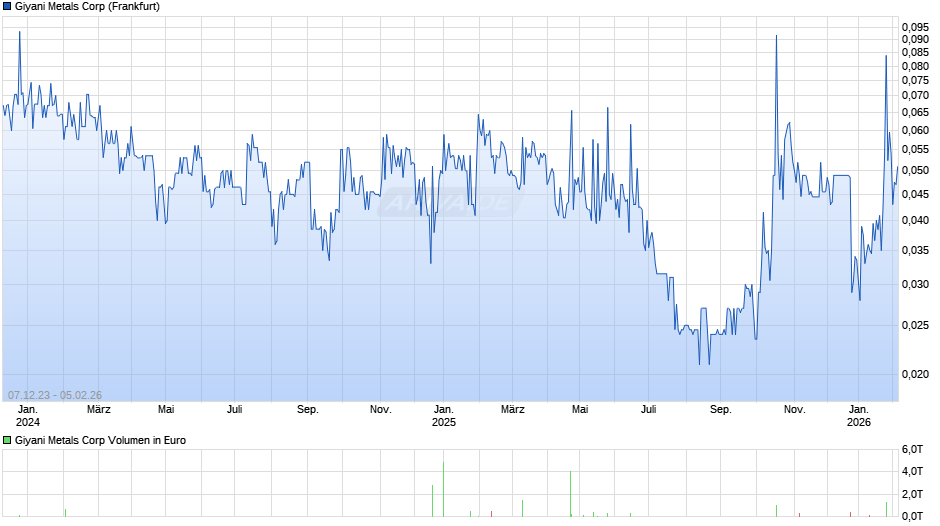Click the 0,030 price axis label
This screenshot has width=940, height=526.
(915, 284)
